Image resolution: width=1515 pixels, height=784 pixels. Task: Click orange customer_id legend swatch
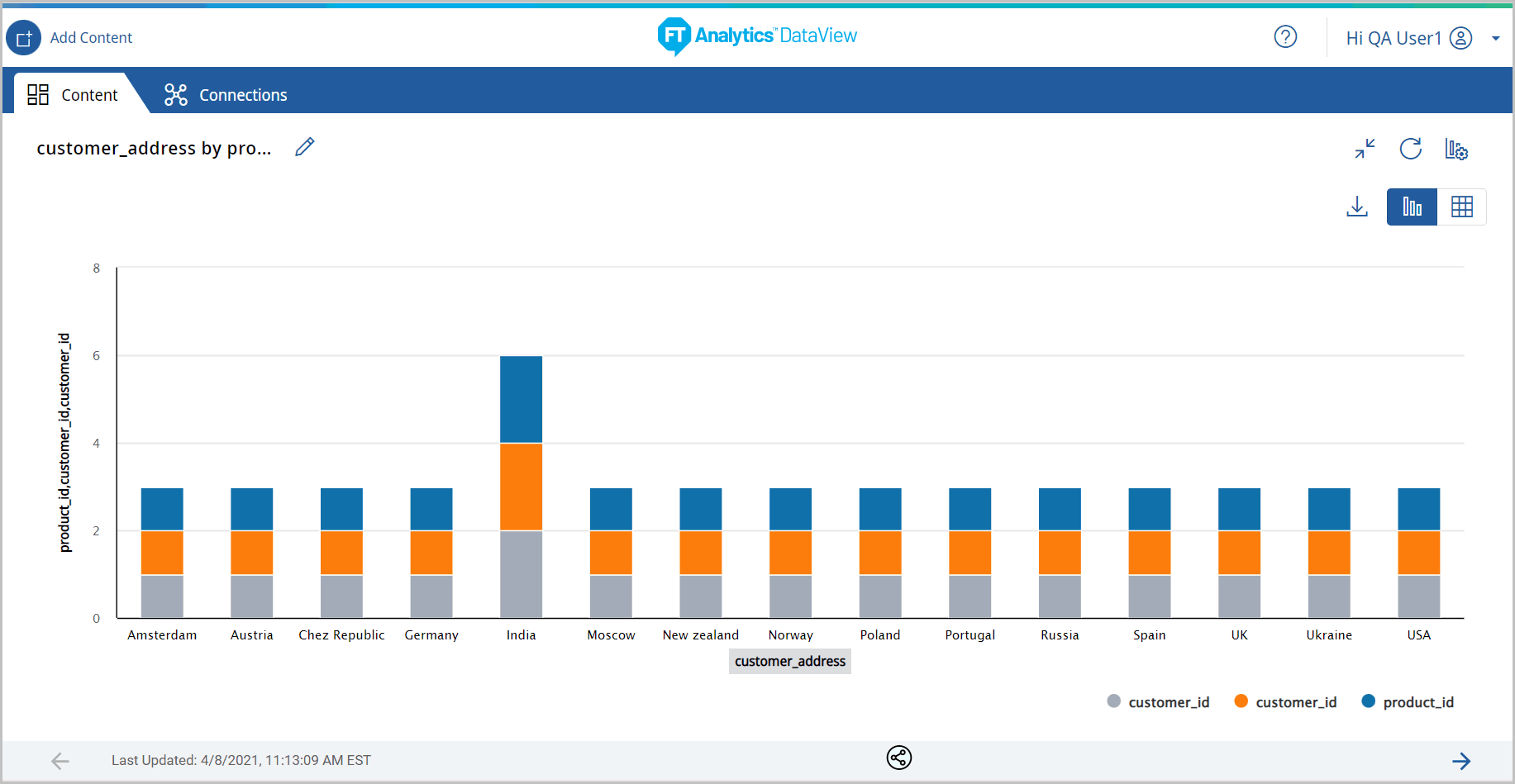1241,701
